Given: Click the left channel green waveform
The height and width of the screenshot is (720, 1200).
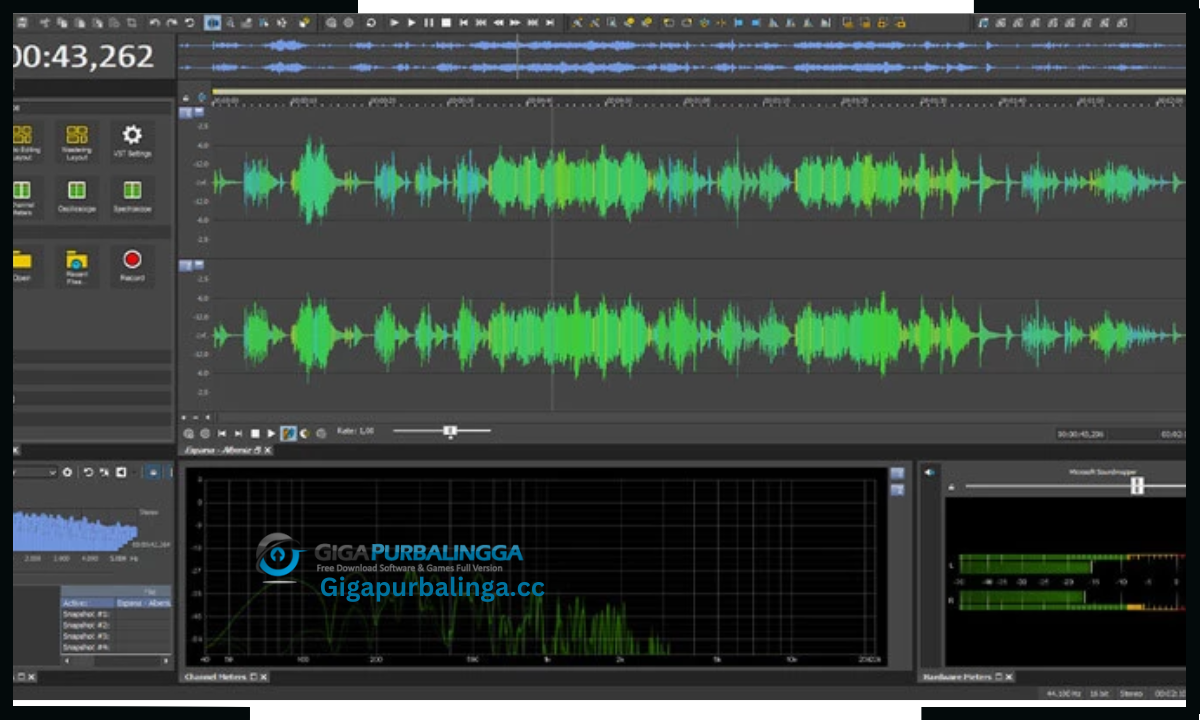Looking at the screenshot, I should tap(700, 182).
